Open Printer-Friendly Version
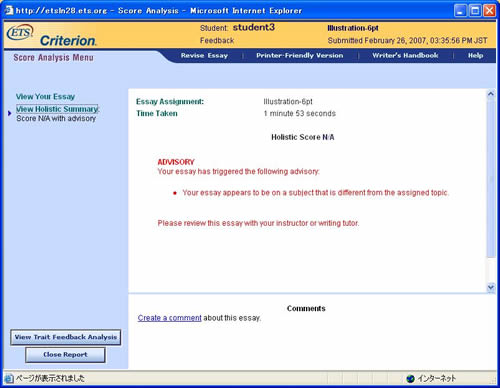The image size is (500, 388). pyautogui.click(x=299, y=56)
